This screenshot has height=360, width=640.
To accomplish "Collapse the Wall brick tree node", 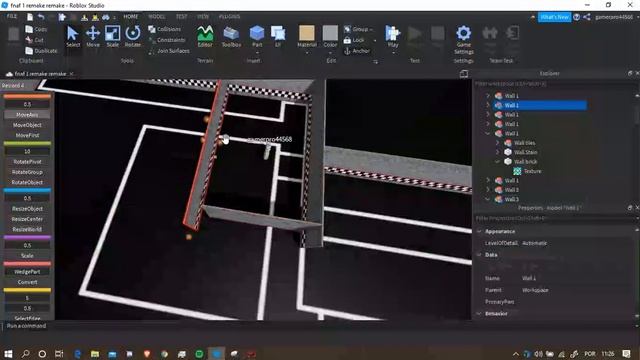I will 497,162.
